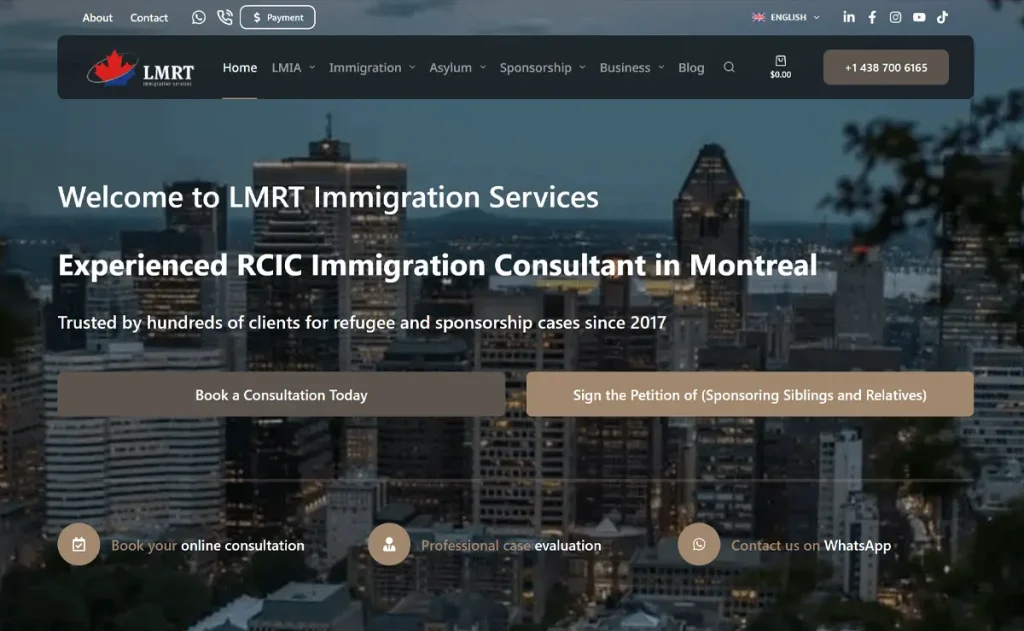This screenshot has width=1024, height=631.
Task: Open the Instagram profile icon
Action: pyautogui.click(x=895, y=17)
